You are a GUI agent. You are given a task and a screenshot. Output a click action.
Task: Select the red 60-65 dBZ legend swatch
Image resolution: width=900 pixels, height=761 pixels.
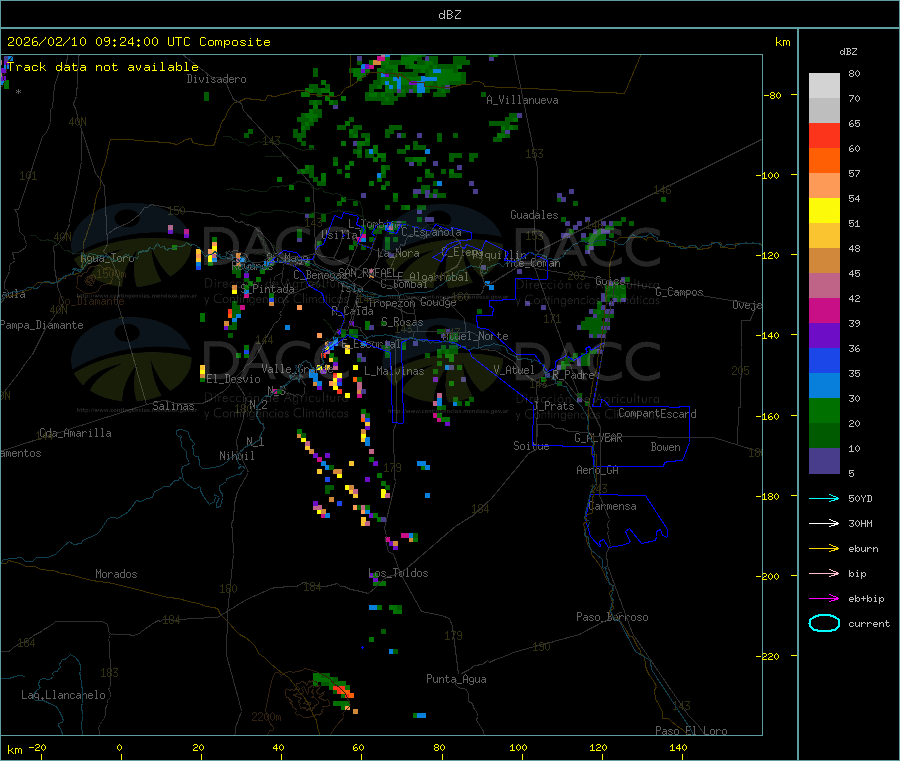tap(824, 135)
